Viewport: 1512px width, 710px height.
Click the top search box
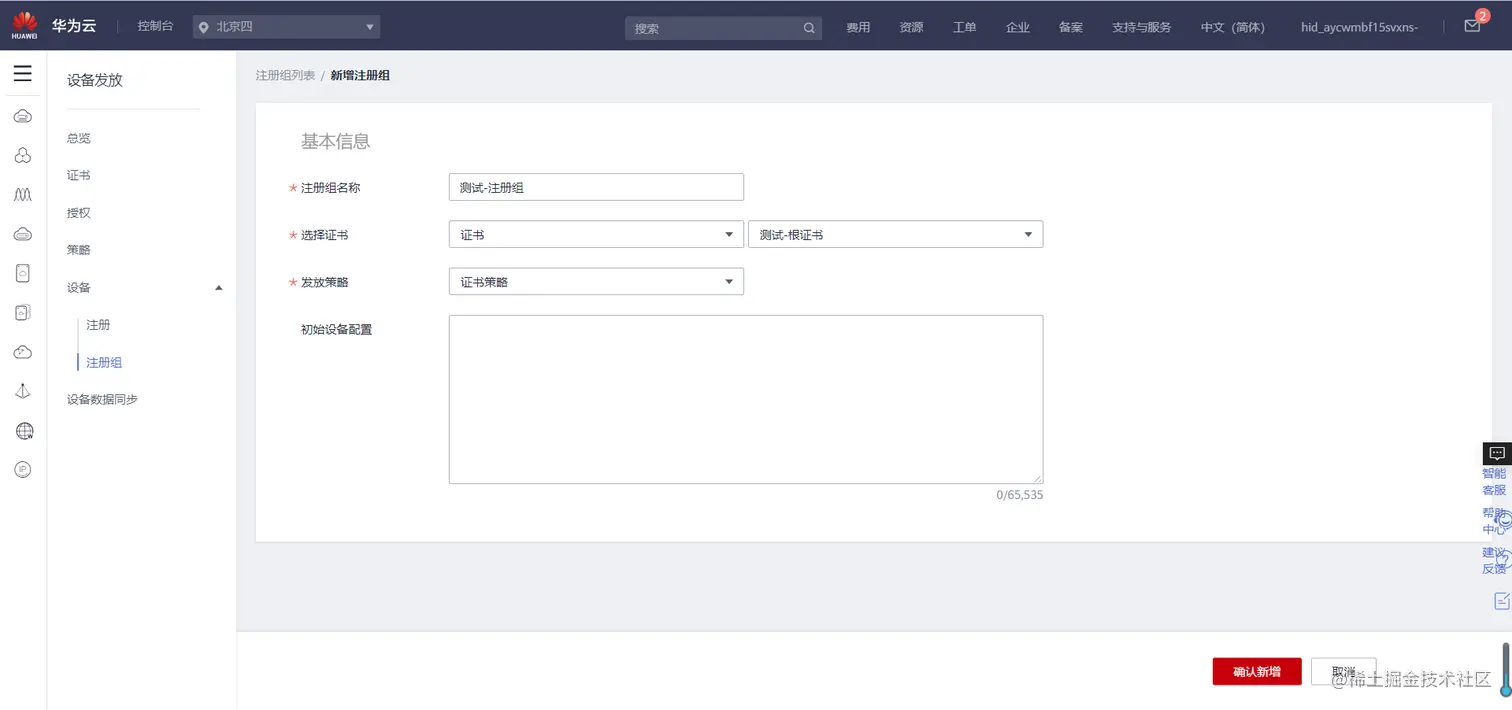pyautogui.click(x=723, y=28)
